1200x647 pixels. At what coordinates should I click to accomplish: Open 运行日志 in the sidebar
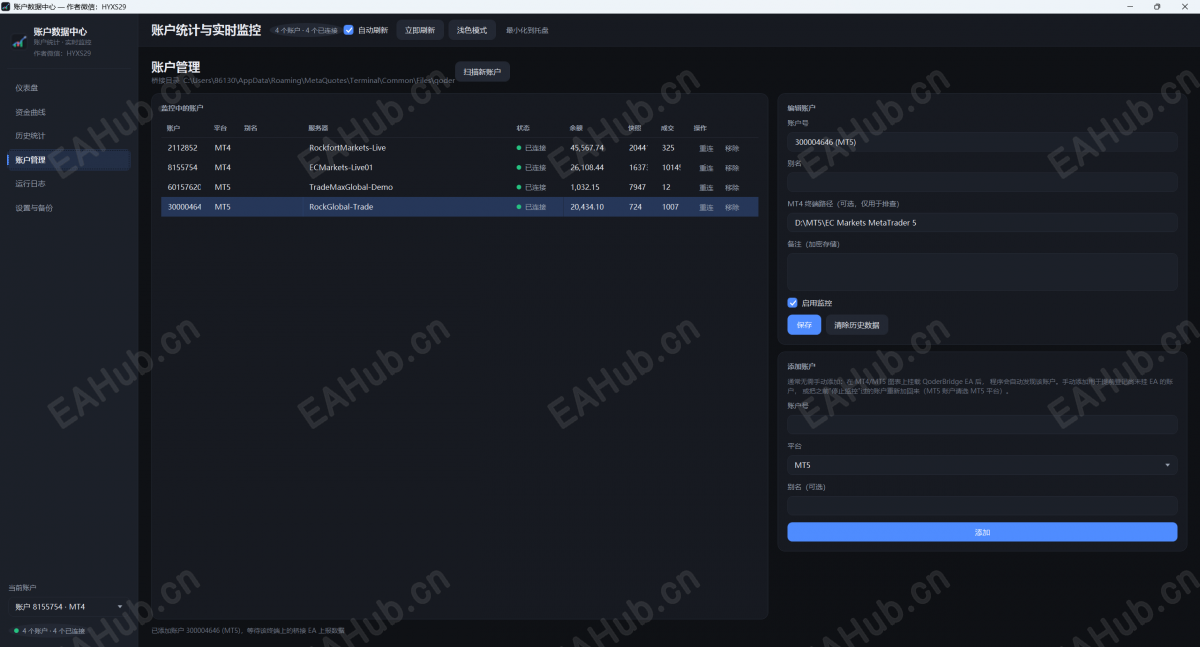[x=68, y=184]
